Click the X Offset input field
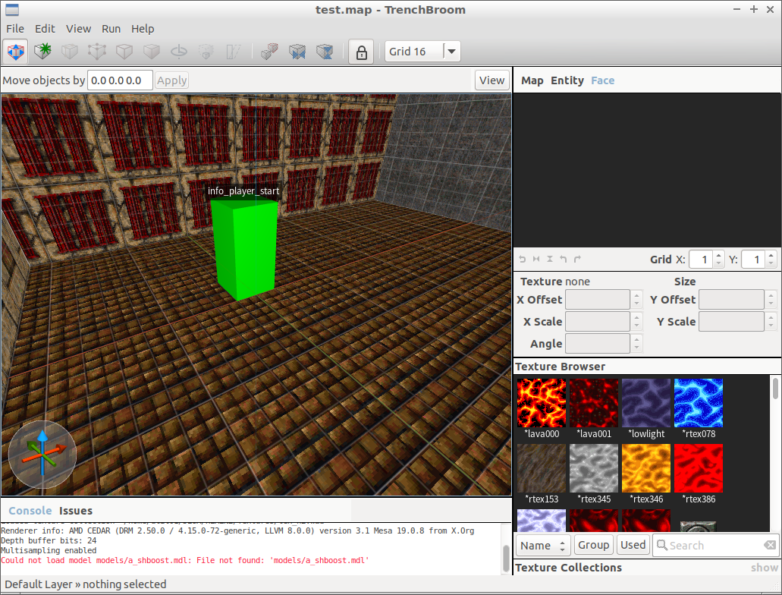 click(x=597, y=300)
